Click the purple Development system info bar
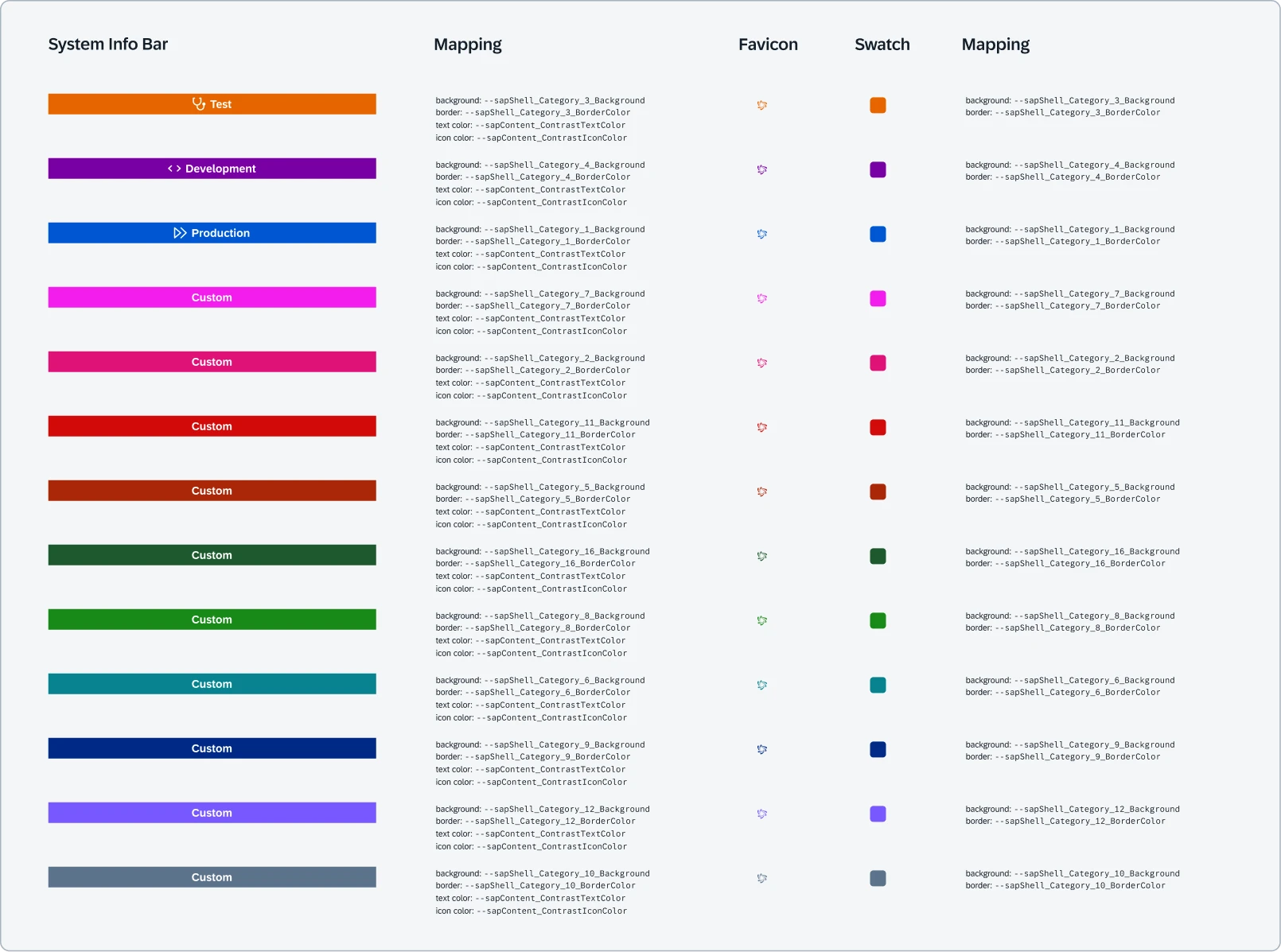Viewport: 1281px width, 952px height. (212, 169)
